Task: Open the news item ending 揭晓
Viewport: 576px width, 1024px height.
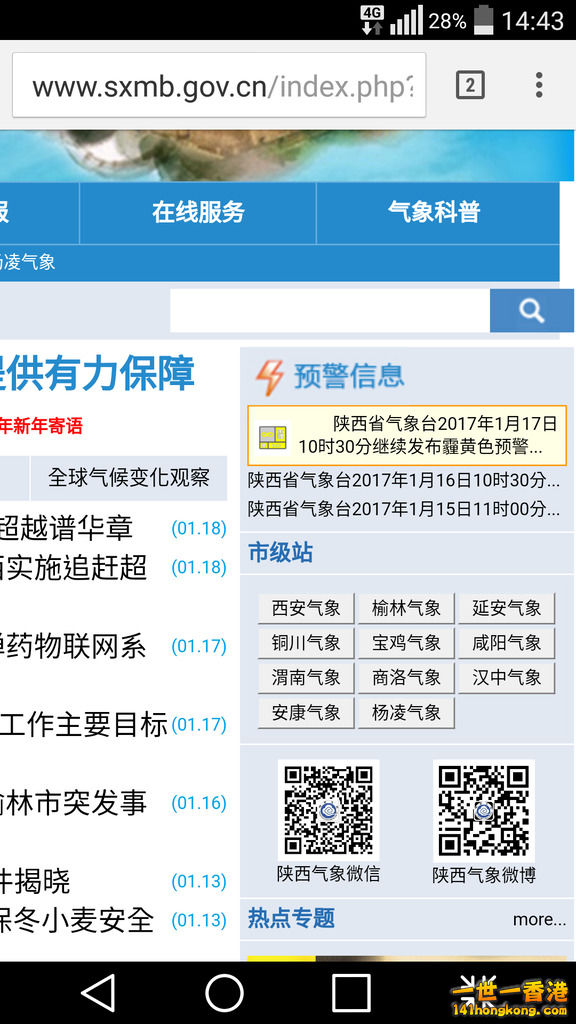Action: click(35, 882)
